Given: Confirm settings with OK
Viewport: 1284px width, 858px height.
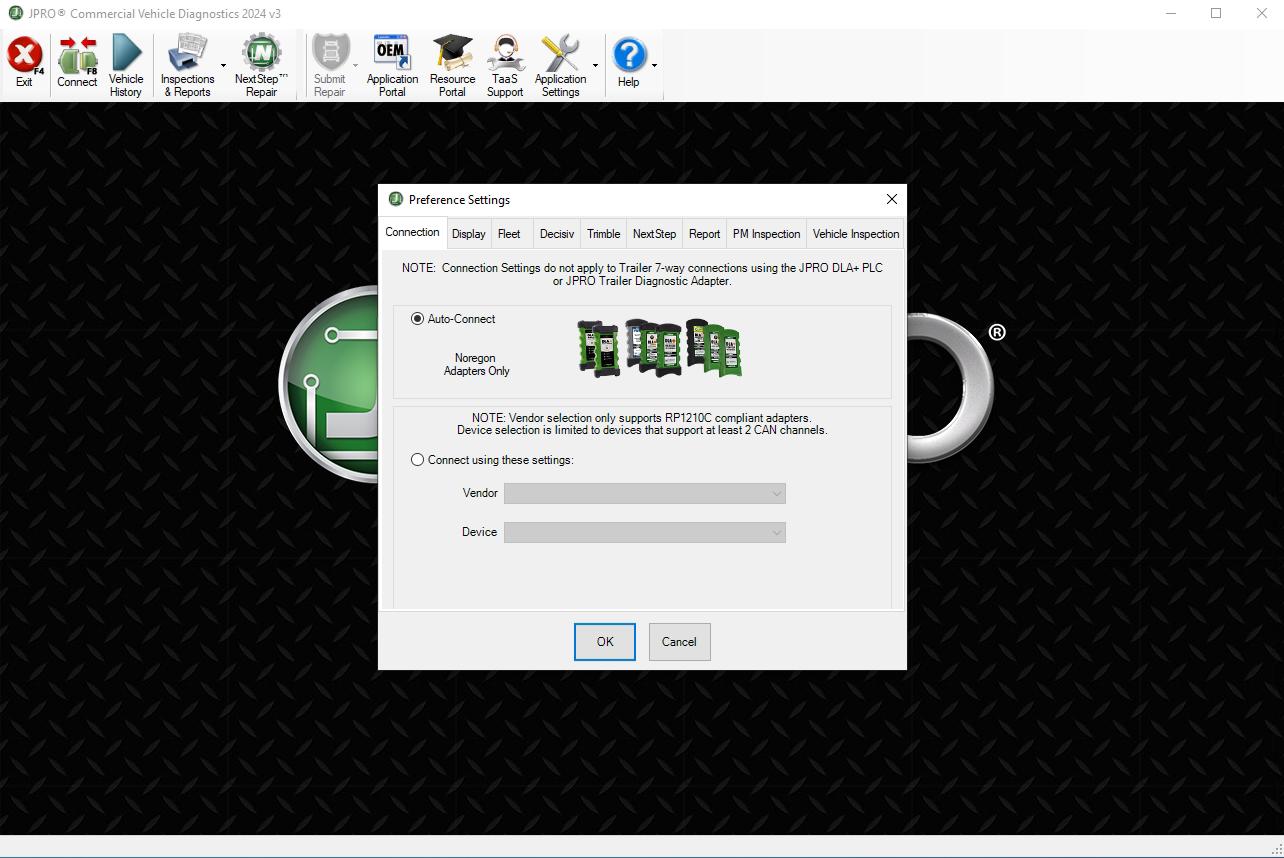Looking at the screenshot, I should click(604, 641).
